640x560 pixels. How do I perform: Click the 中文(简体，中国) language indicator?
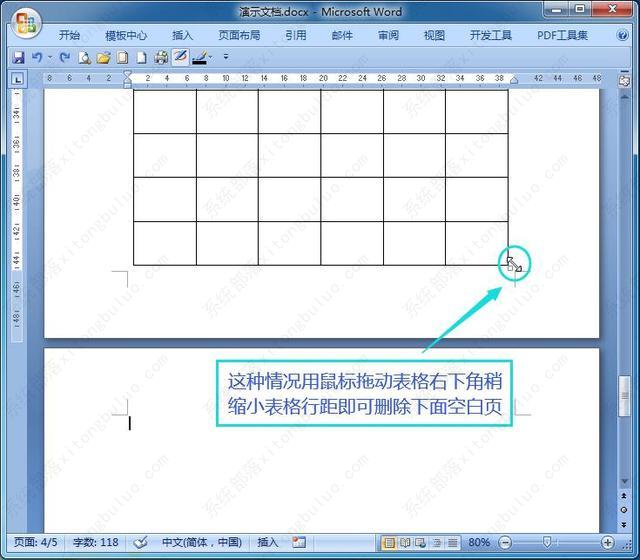[202, 542]
